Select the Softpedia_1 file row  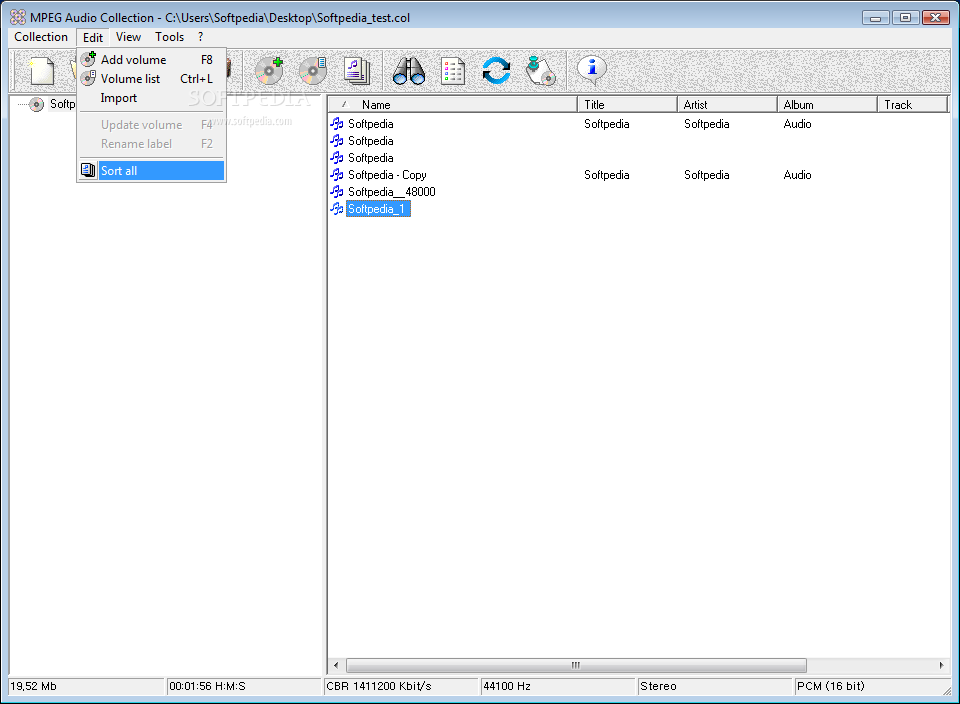pos(377,209)
